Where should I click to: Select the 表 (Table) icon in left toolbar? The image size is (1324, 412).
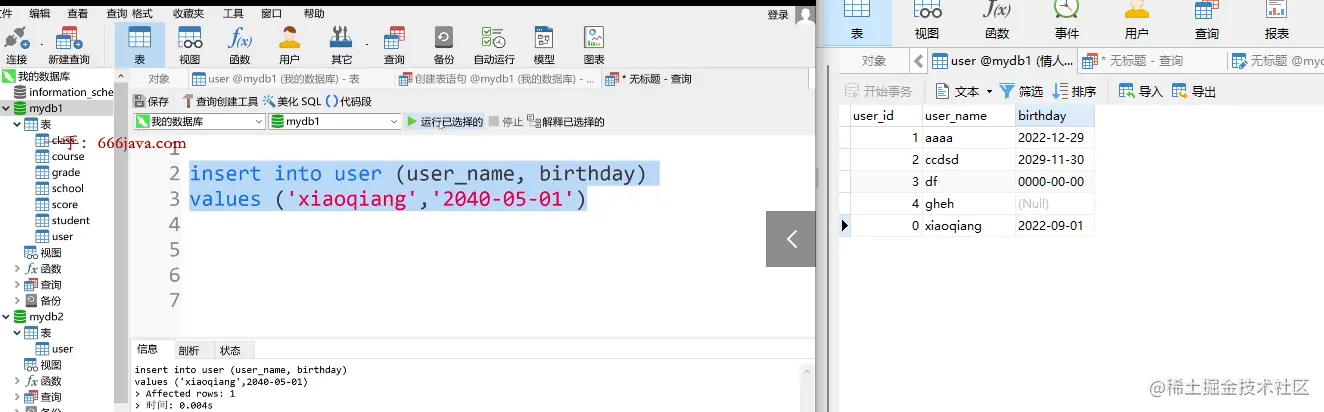click(140, 45)
